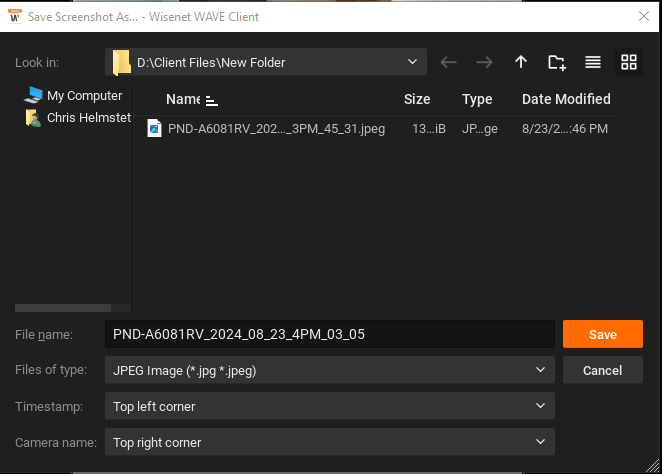Create a new folder with folder-plus icon
The height and width of the screenshot is (474, 662).
coord(556,62)
